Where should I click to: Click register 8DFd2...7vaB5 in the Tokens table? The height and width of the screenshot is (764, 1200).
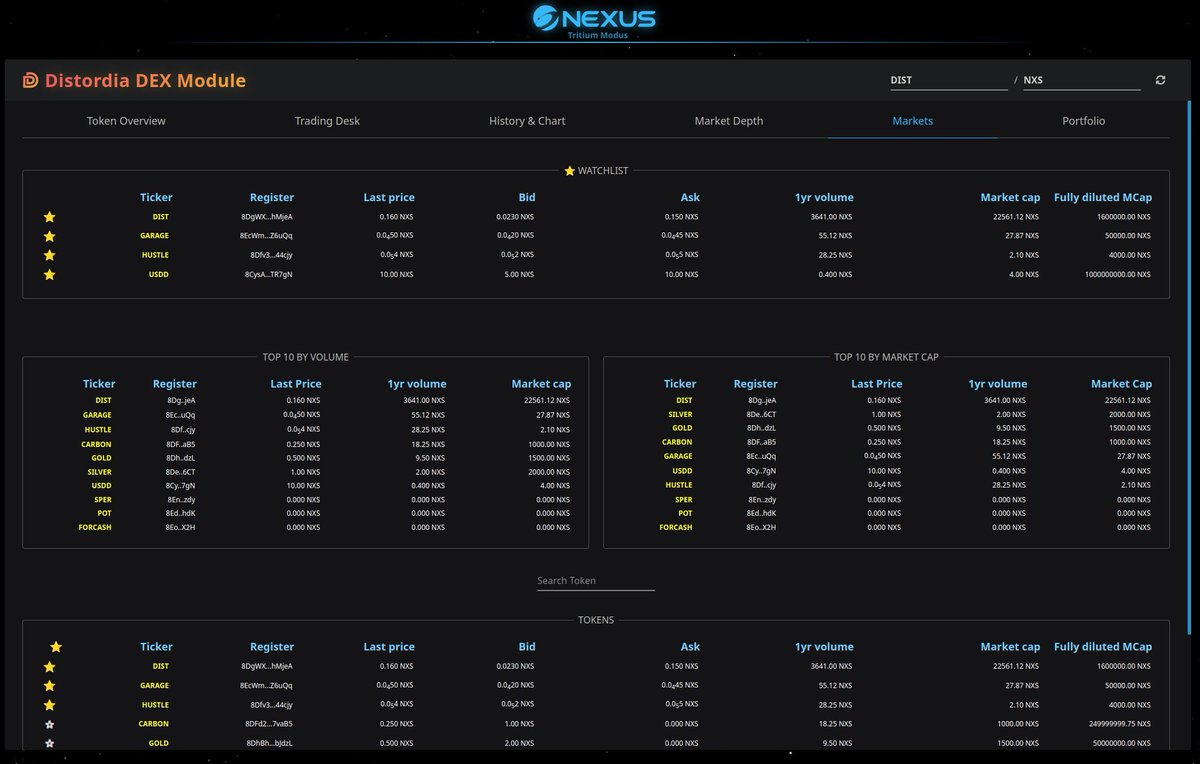pos(269,724)
